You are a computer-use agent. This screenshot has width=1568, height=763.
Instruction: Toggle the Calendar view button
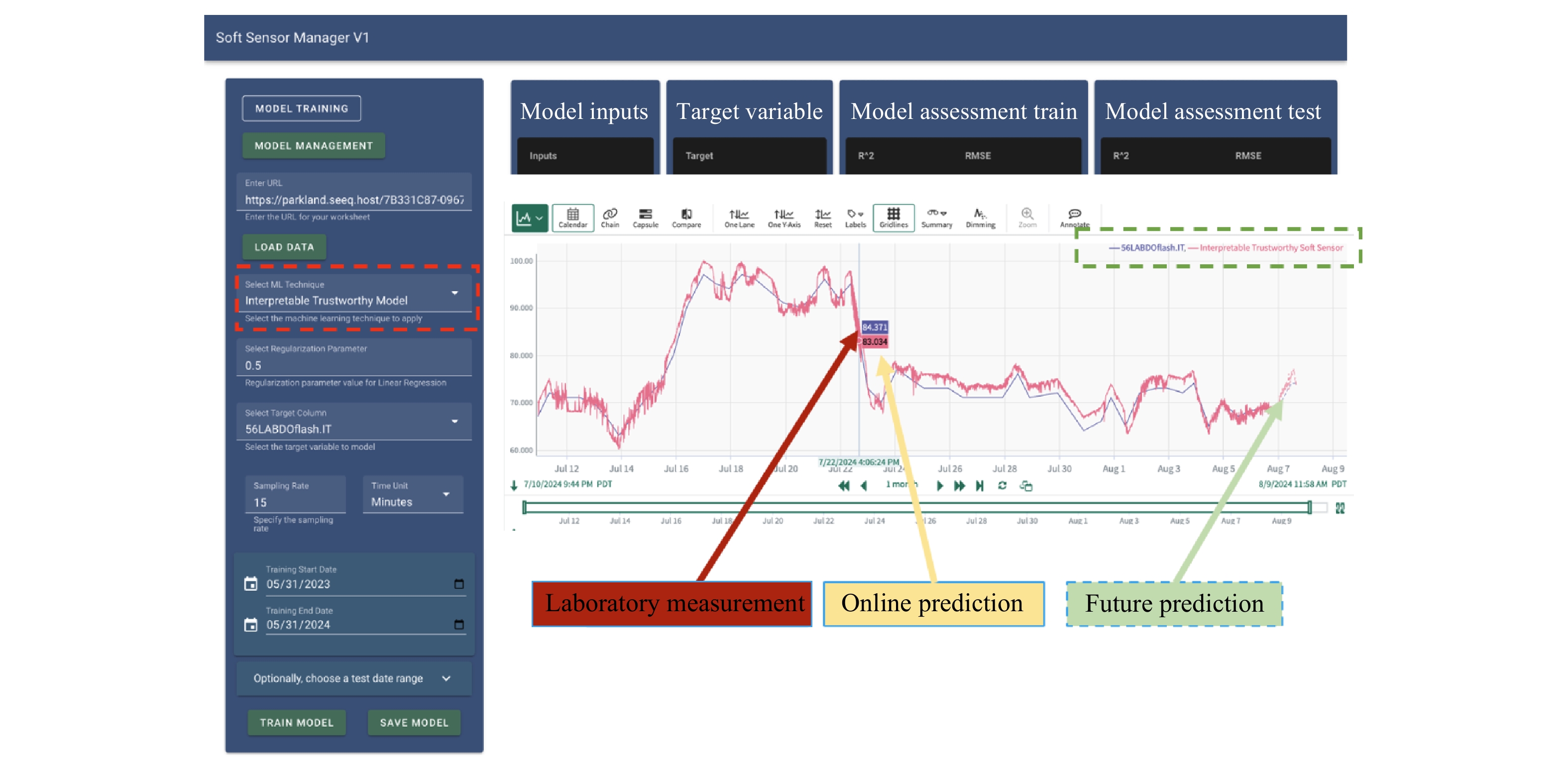[573, 217]
